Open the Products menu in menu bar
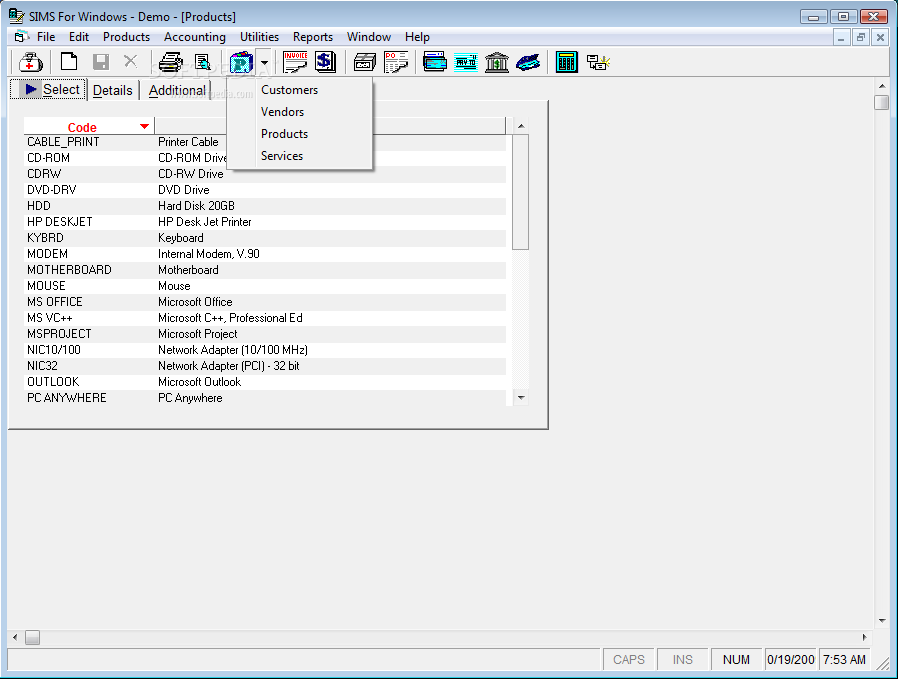 coord(126,37)
